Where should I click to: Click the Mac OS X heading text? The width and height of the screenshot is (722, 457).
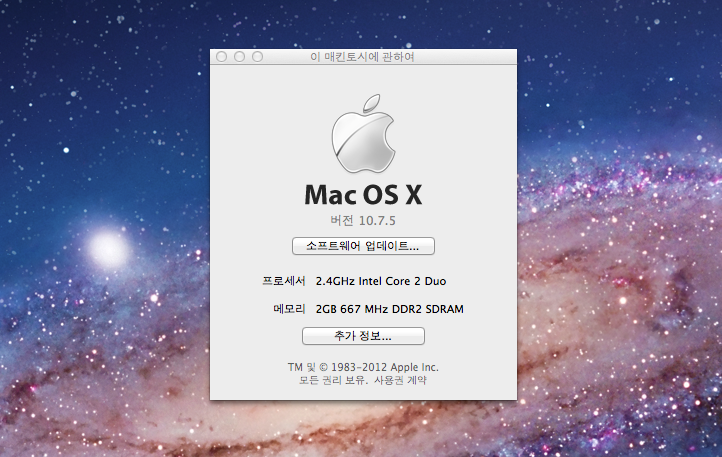click(x=363, y=194)
